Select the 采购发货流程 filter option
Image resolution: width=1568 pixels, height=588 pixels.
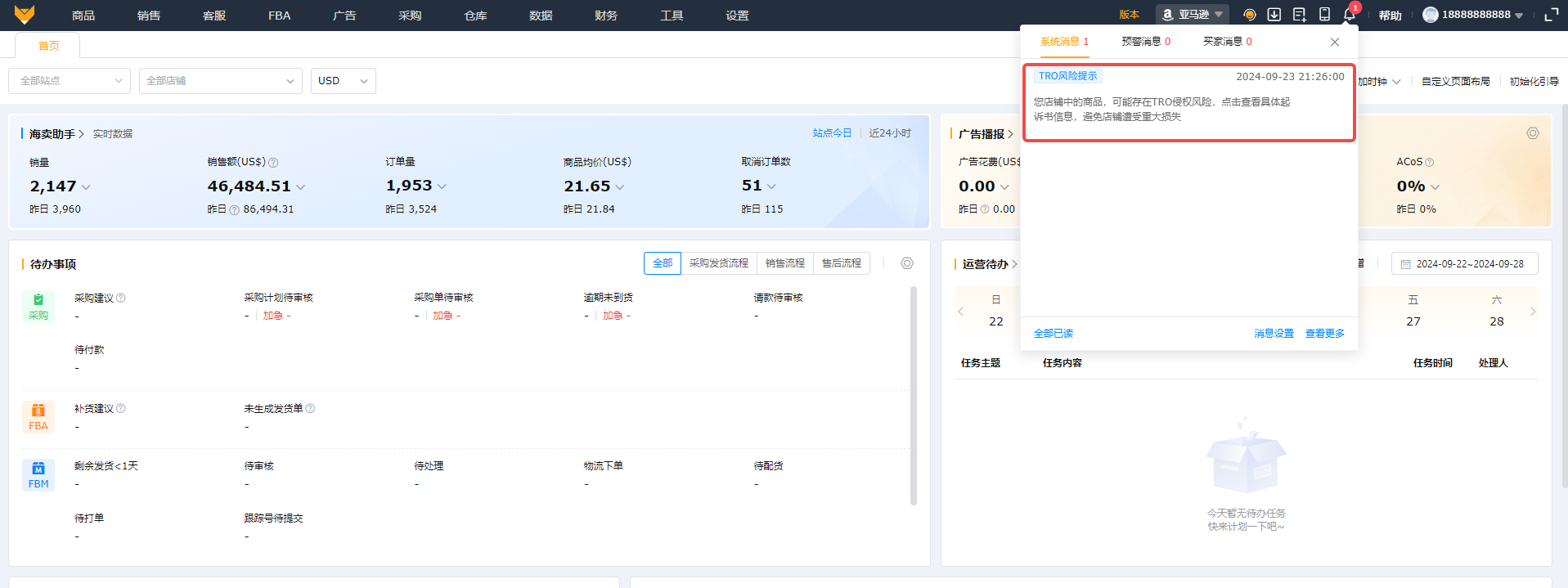coord(718,263)
